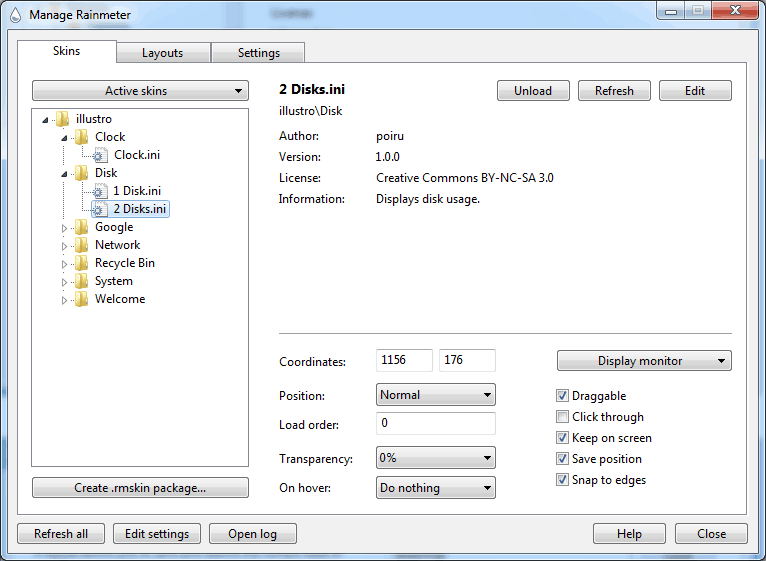Click the illustro\Disk path text

310,111
